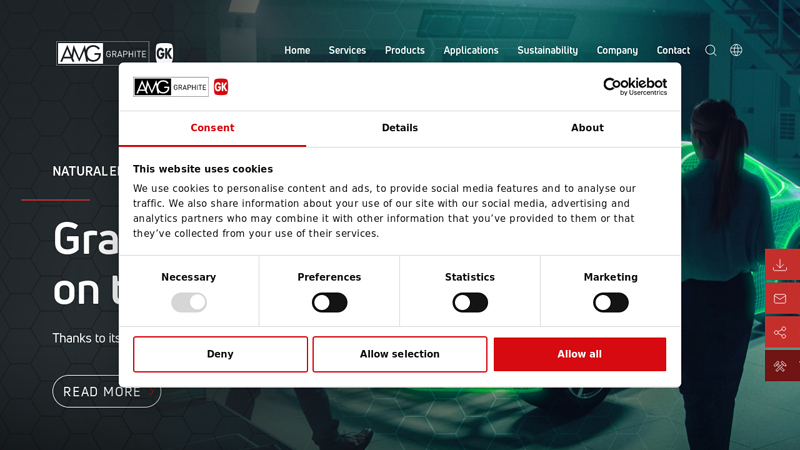This screenshot has width=800, height=450.
Task: Click the email envelope sidebar icon
Action: (780, 299)
